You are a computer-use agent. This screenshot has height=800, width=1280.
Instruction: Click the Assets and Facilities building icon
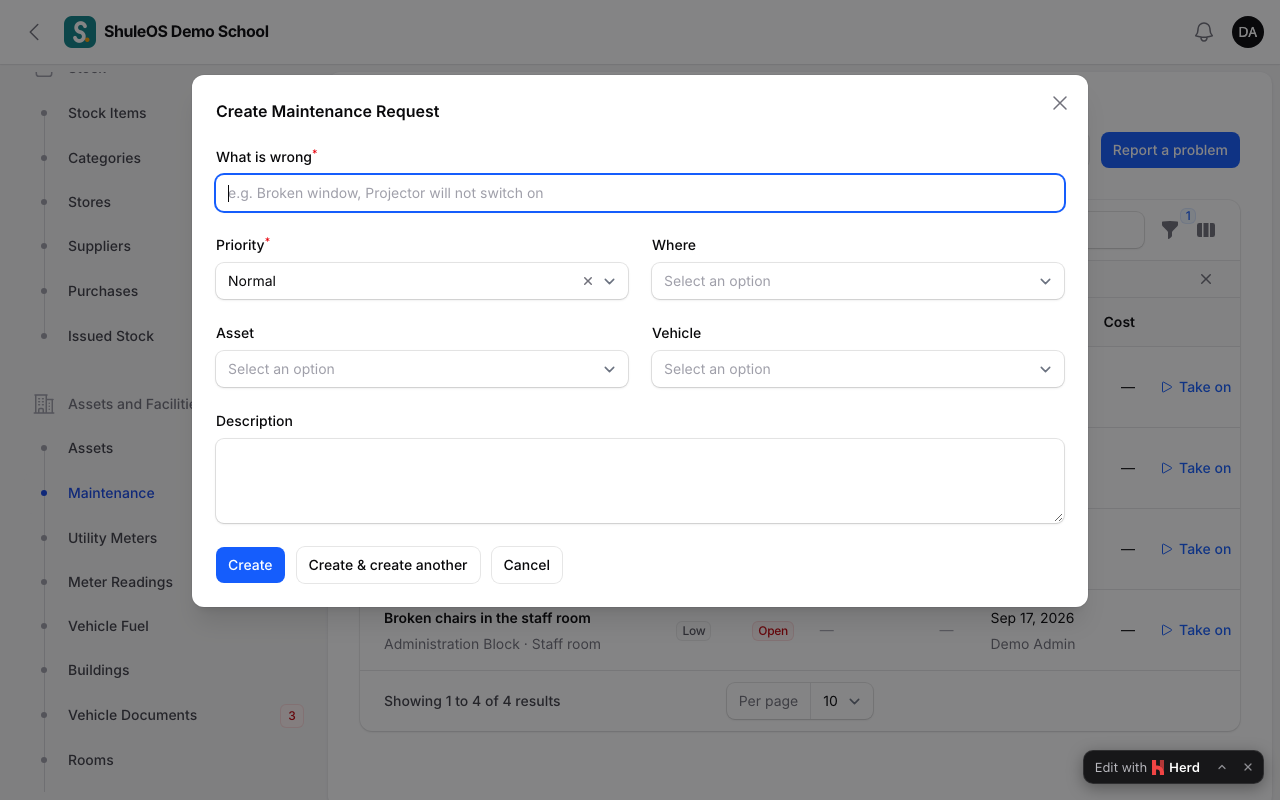44,404
